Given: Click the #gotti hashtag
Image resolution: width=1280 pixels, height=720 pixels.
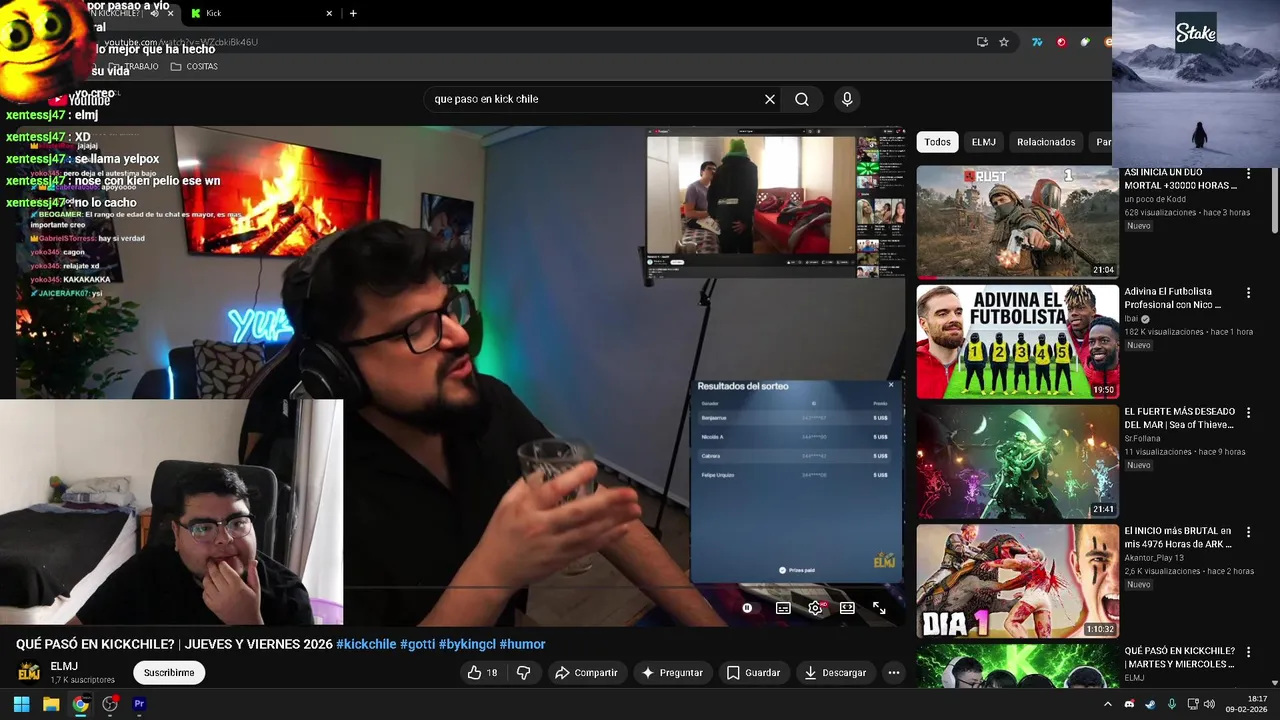Looking at the screenshot, I should point(417,644).
